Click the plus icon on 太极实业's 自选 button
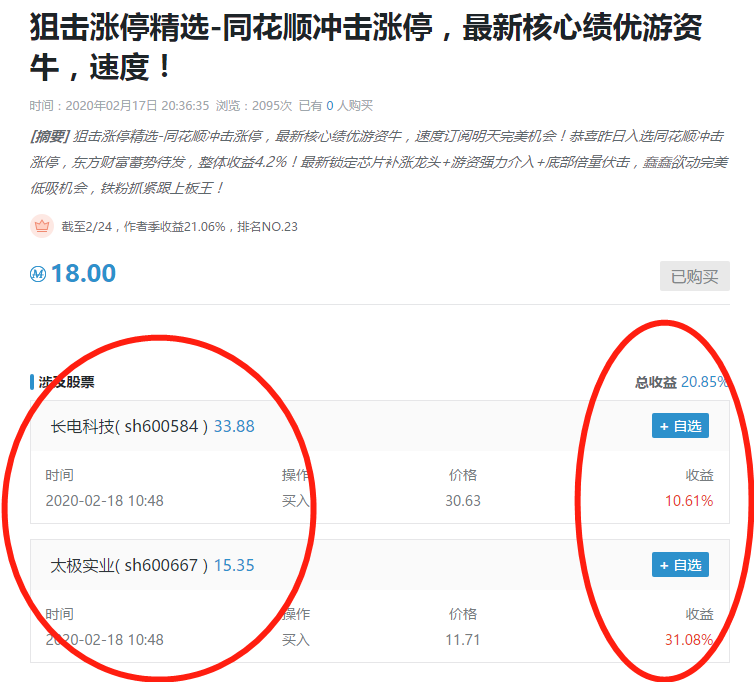The image size is (754, 682). click(664, 565)
